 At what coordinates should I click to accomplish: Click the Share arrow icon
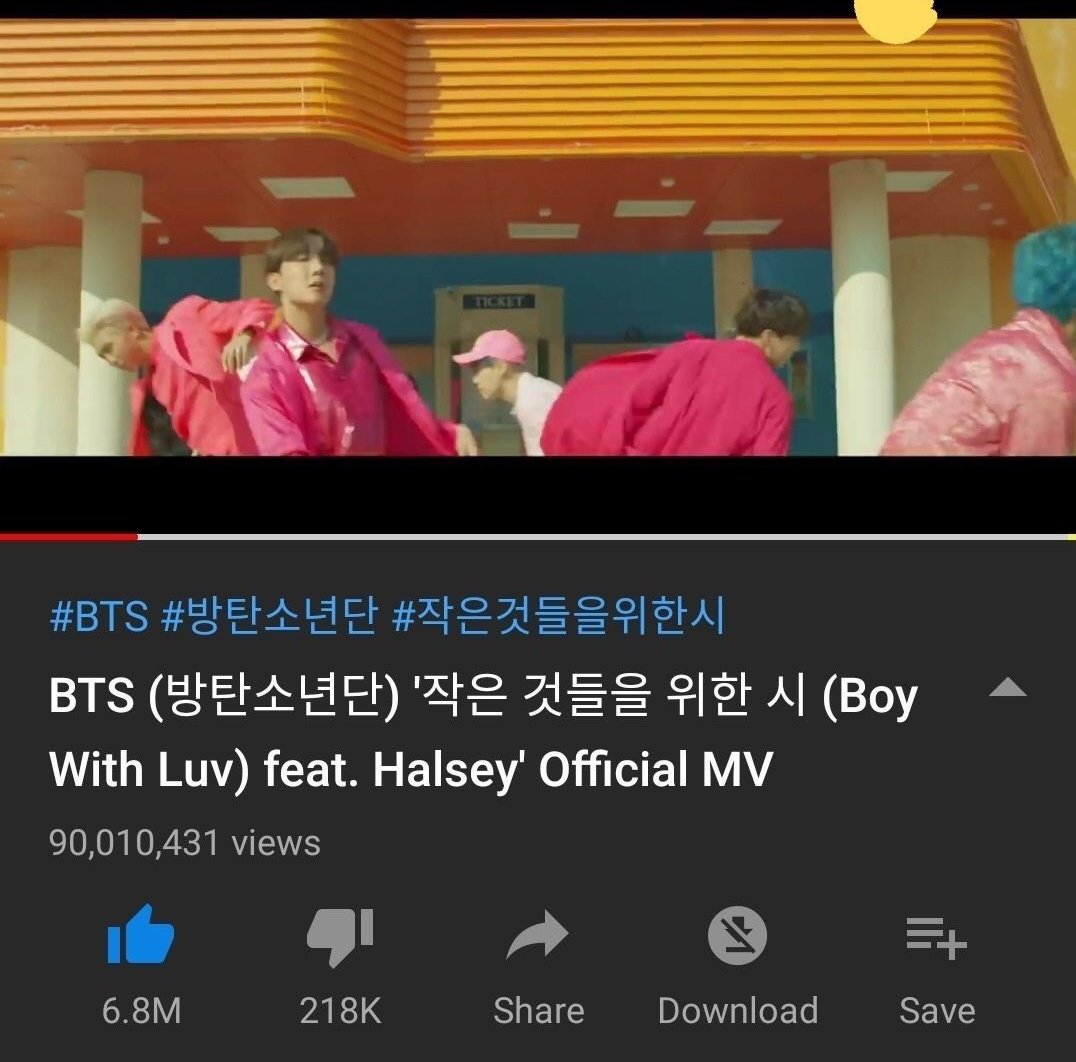pyautogui.click(x=537, y=934)
